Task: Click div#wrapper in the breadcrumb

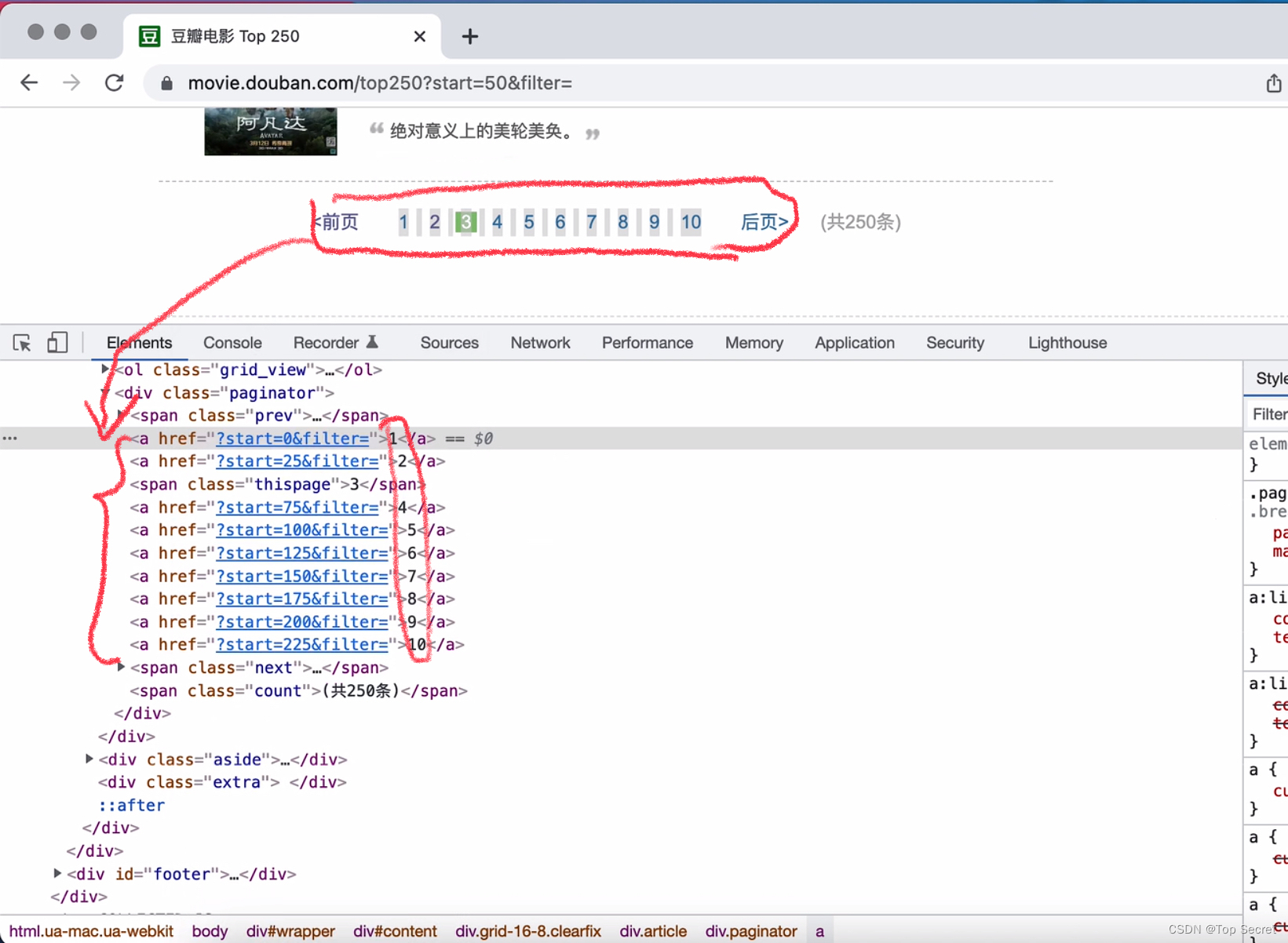Action: [x=290, y=931]
